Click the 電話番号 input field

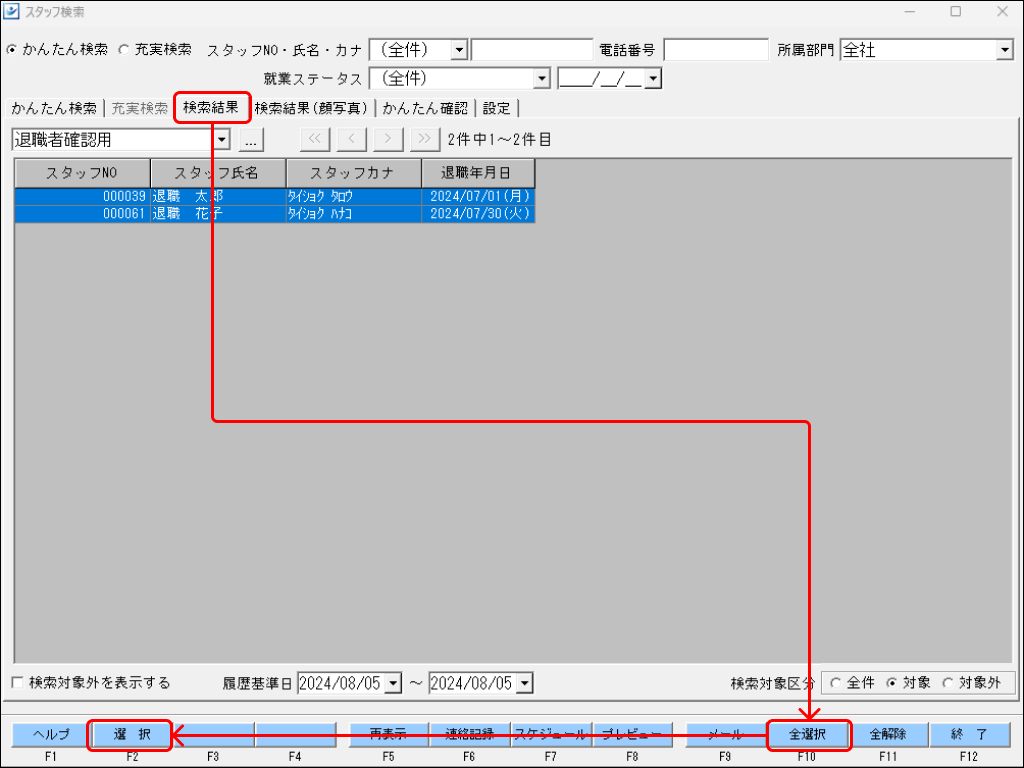pos(716,50)
